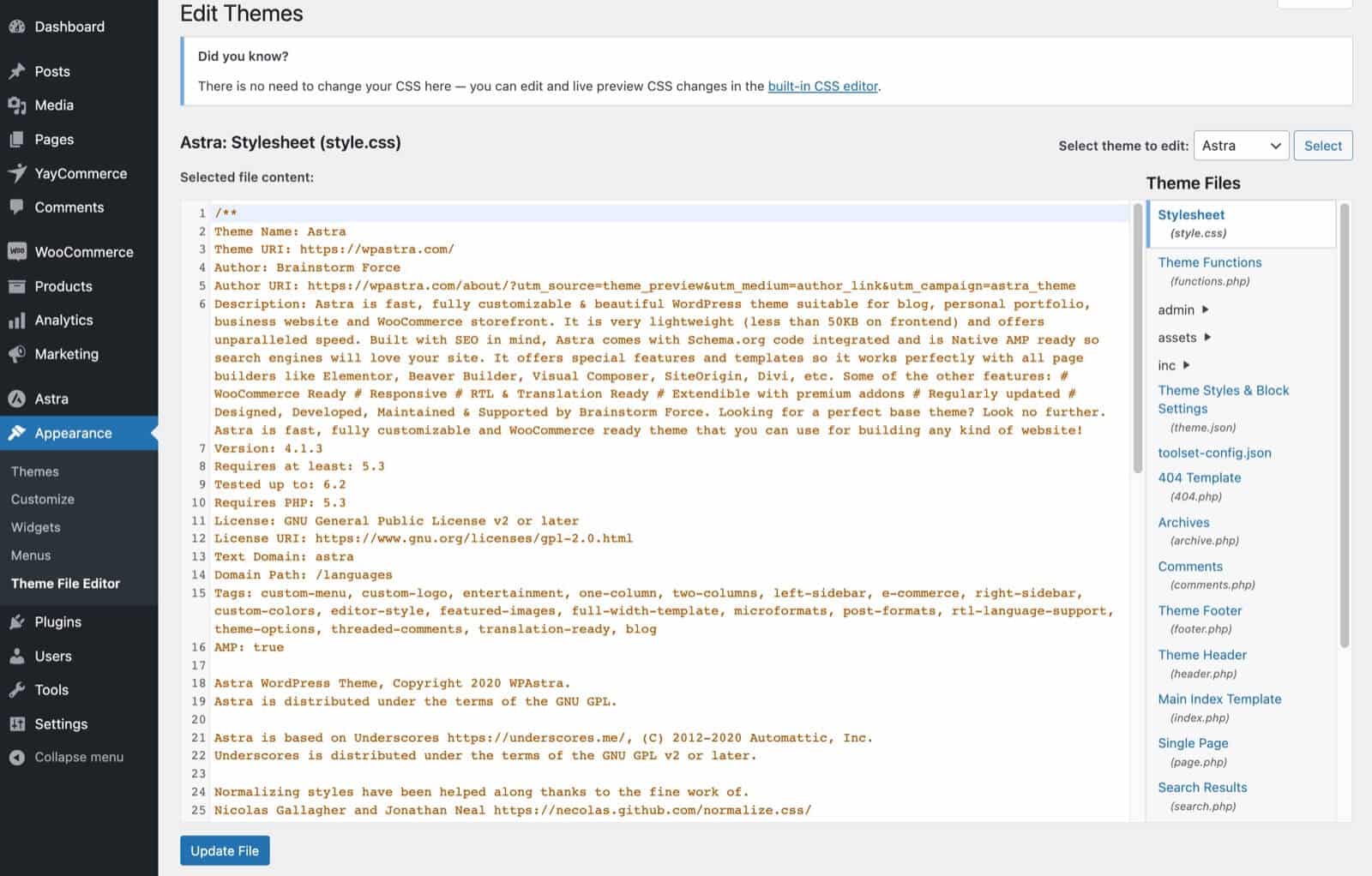Click the Text Domain: astra line
The width and height of the screenshot is (1372, 876).
tap(284, 556)
